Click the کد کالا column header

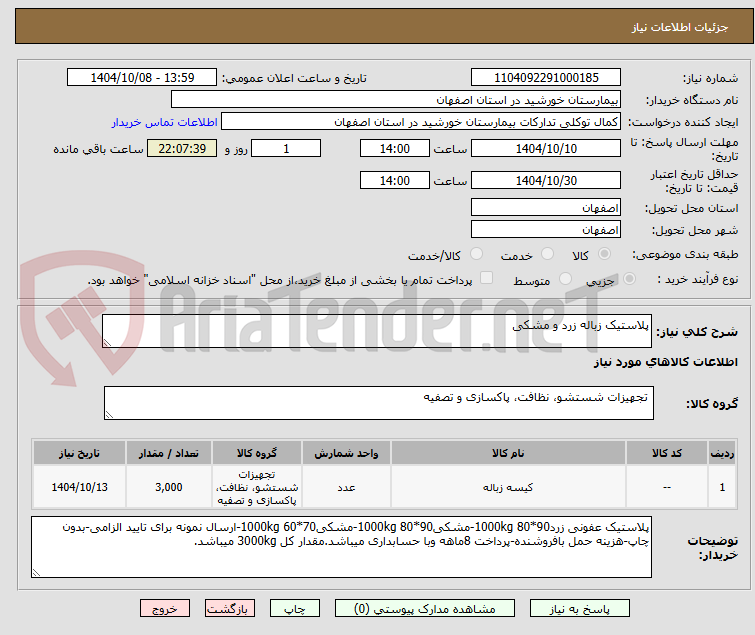(x=667, y=453)
